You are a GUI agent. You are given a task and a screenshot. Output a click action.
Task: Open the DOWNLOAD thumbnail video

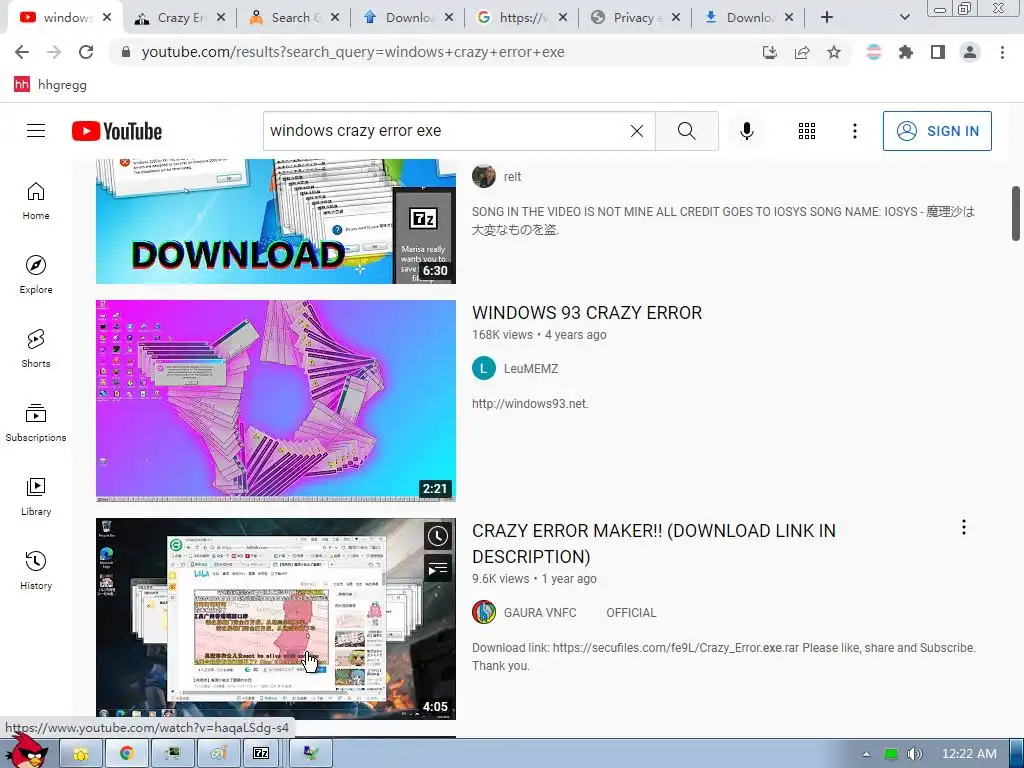pos(276,221)
